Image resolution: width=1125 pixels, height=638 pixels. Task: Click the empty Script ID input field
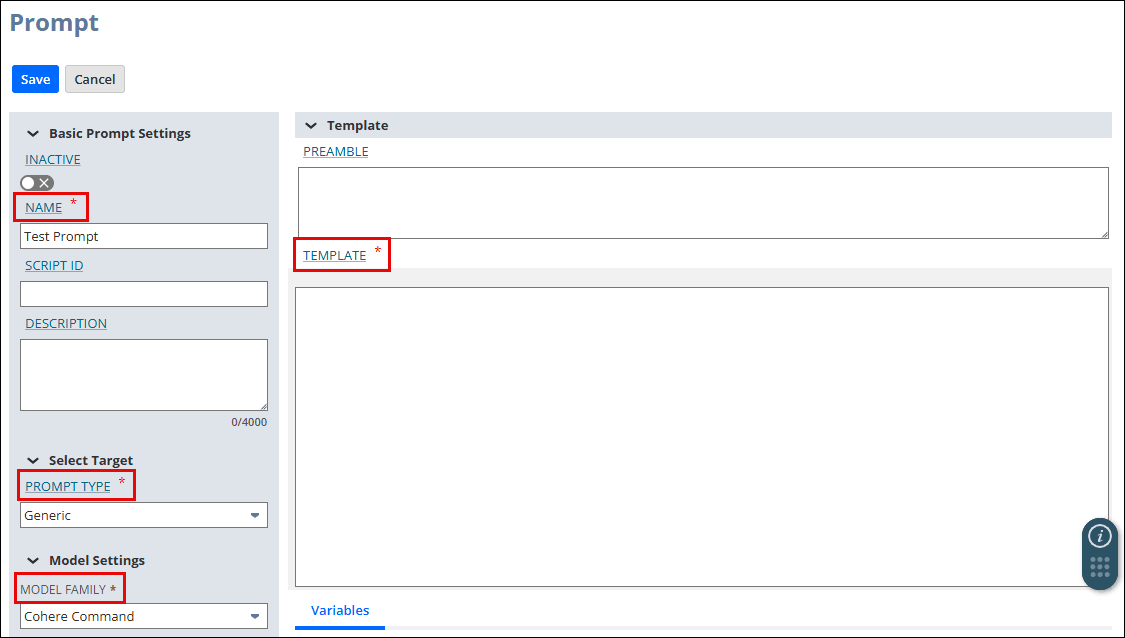(143, 294)
